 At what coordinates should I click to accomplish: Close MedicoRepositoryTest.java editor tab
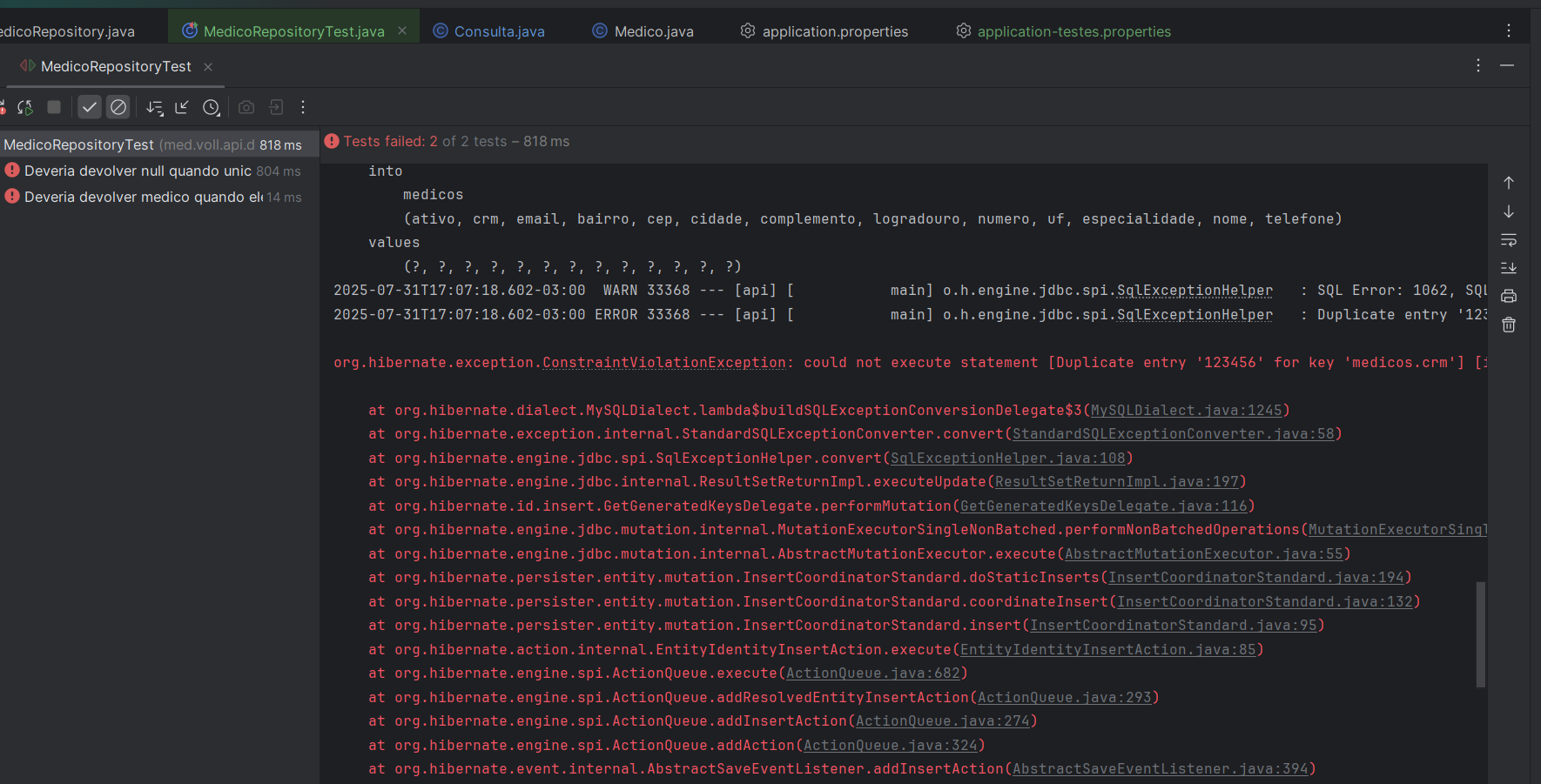coord(402,30)
